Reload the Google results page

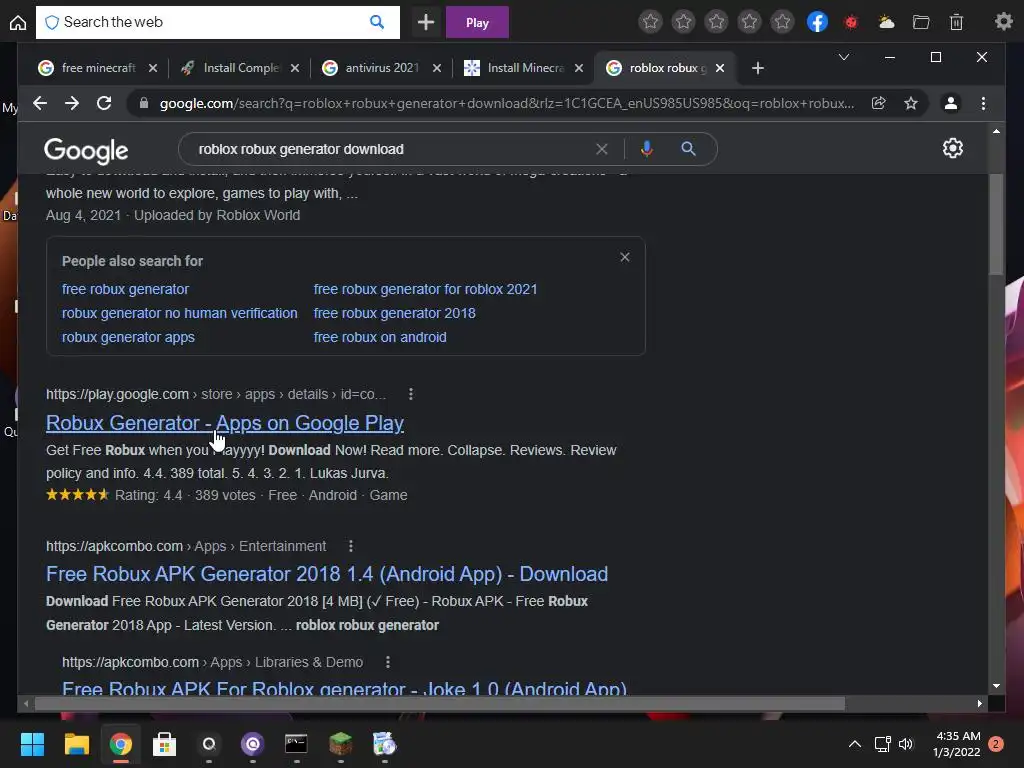[104, 103]
